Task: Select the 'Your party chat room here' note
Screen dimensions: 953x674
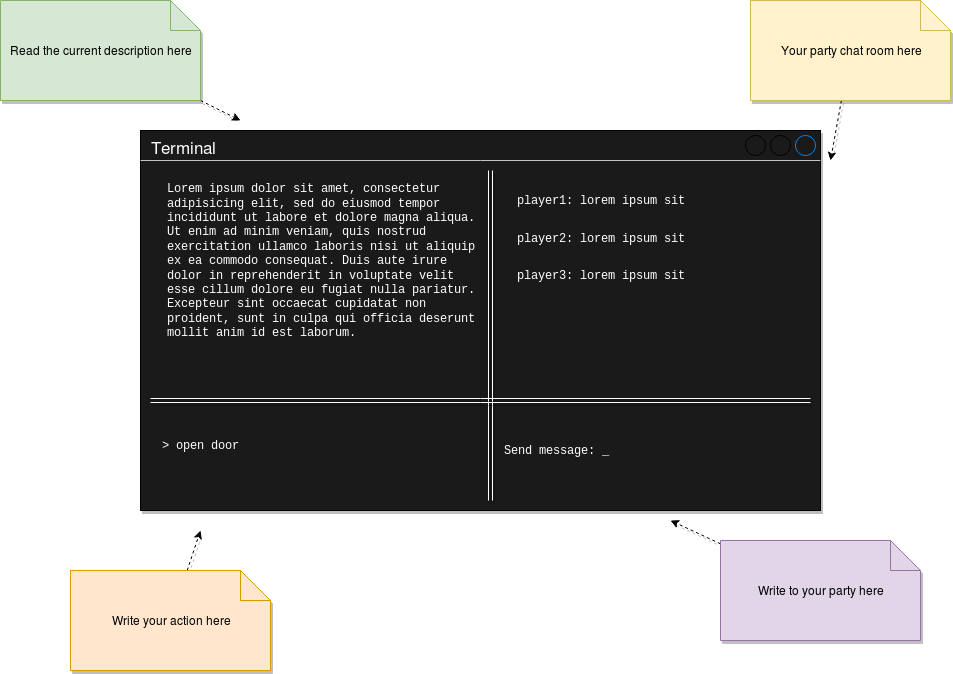Action: click(x=851, y=51)
